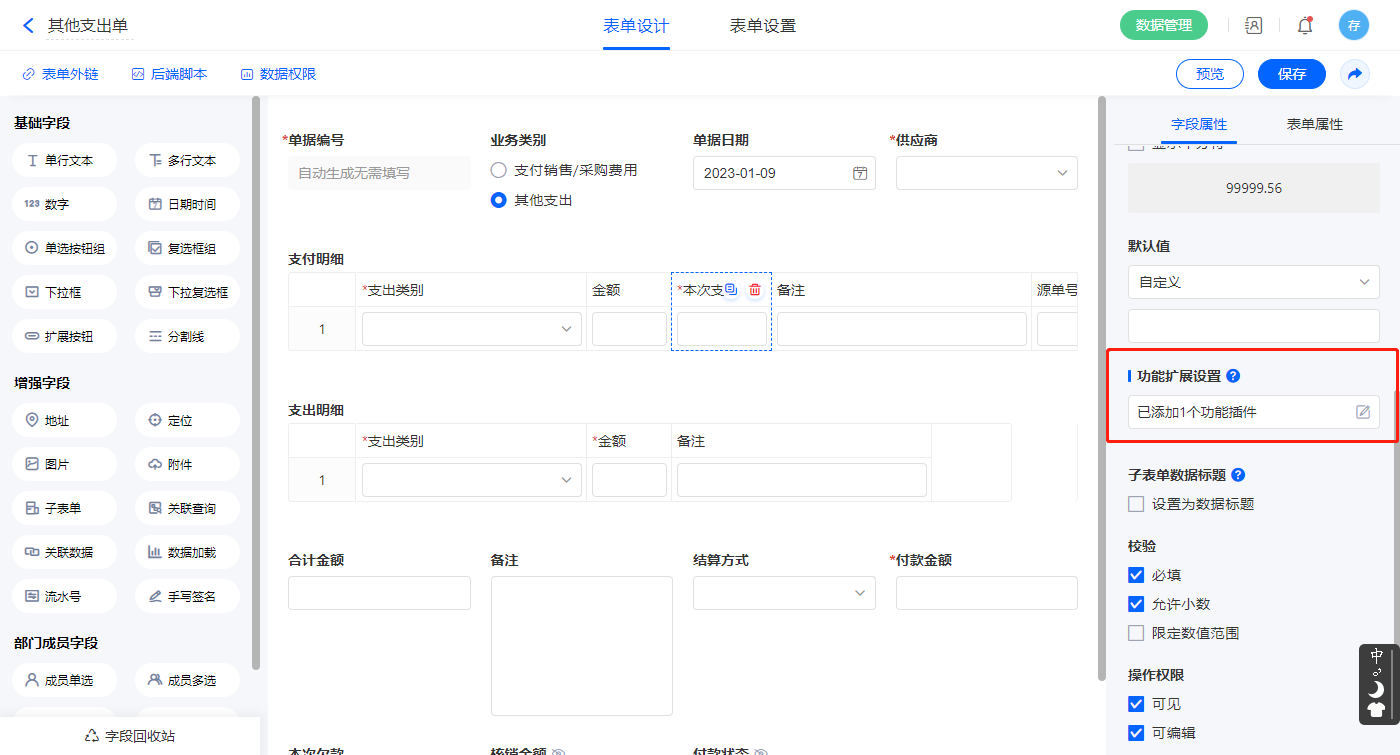Click the 付款金额 input field
Viewport: 1400px width, 755px height.
(986, 593)
